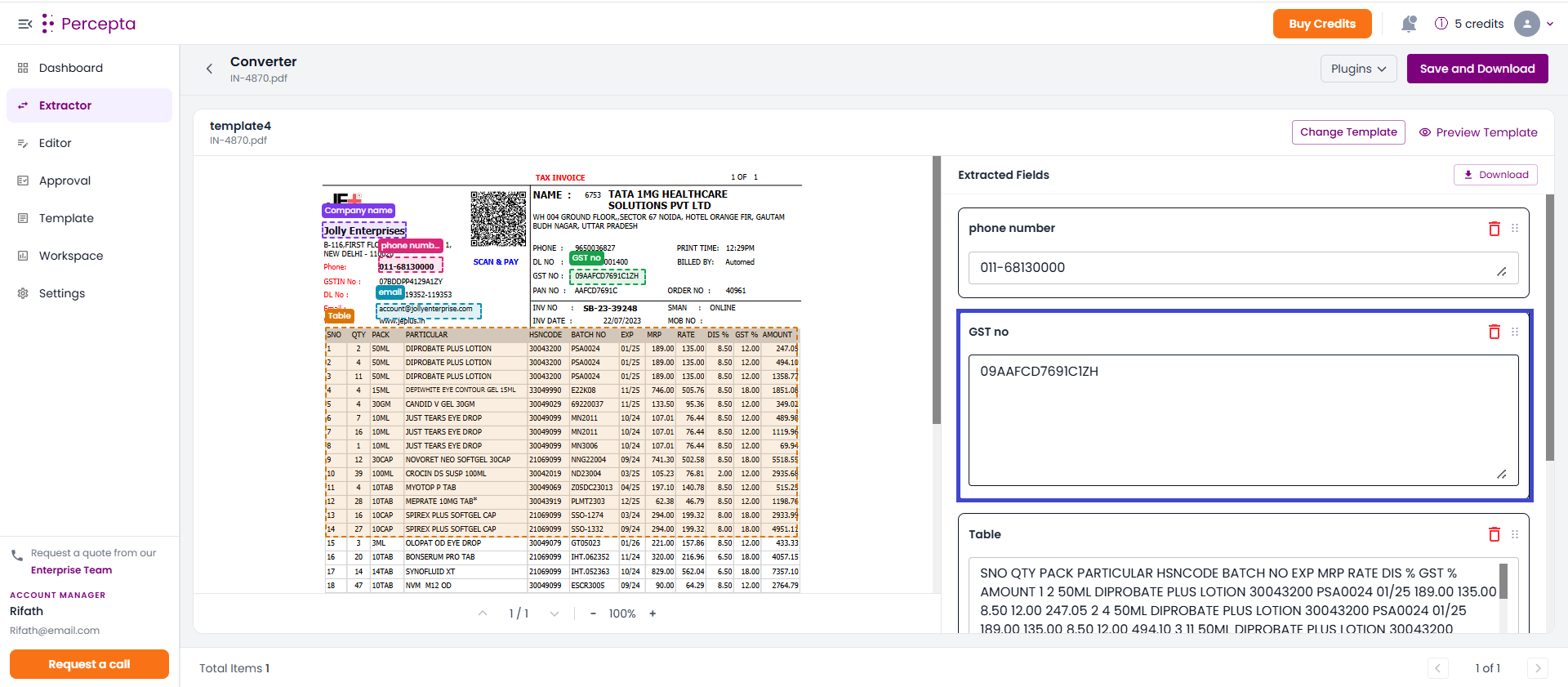
Task: Click Save and Download
Action: coord(1477,69)
